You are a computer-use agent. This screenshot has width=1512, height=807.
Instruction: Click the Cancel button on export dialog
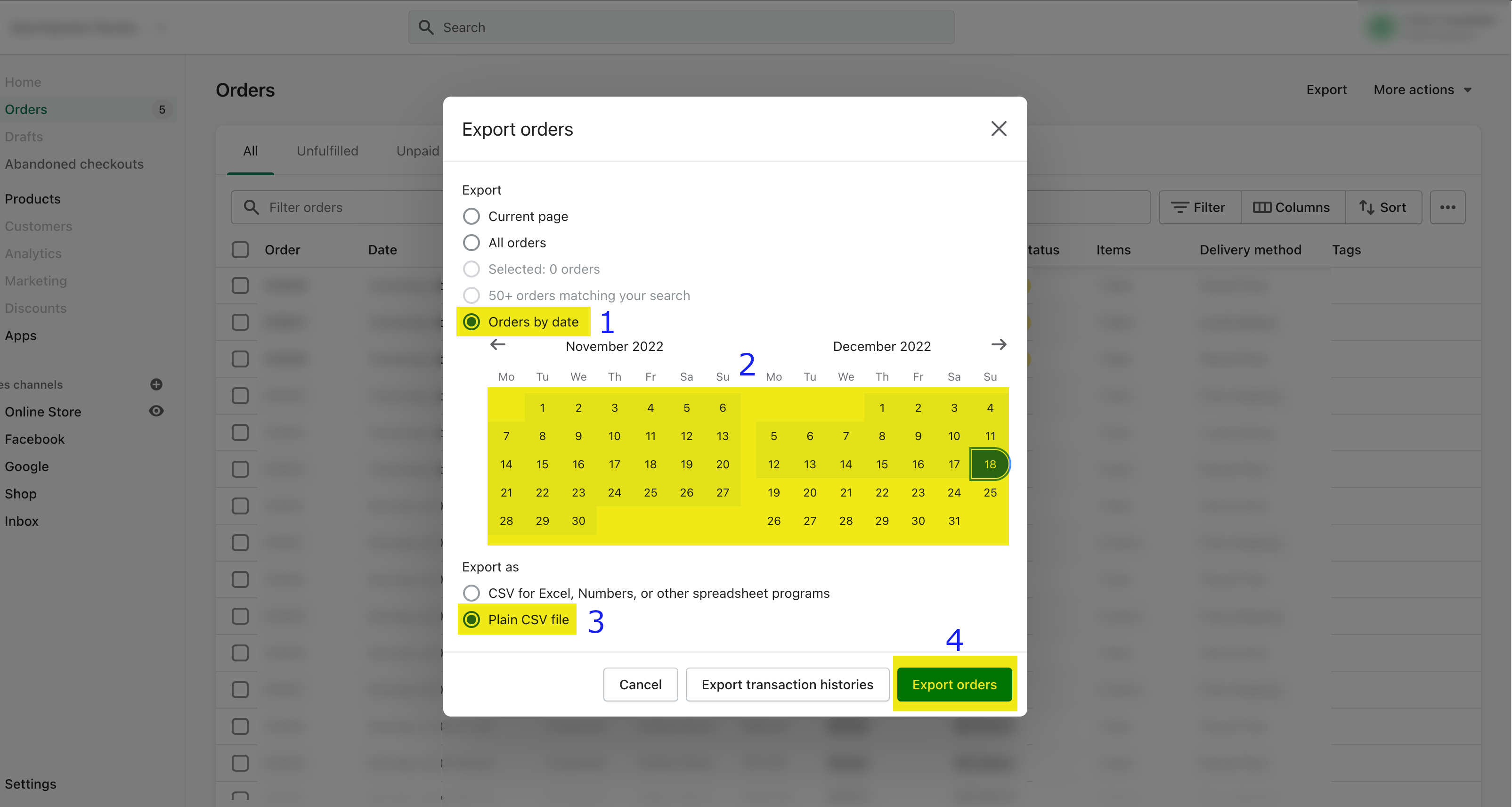click(641, 684)
